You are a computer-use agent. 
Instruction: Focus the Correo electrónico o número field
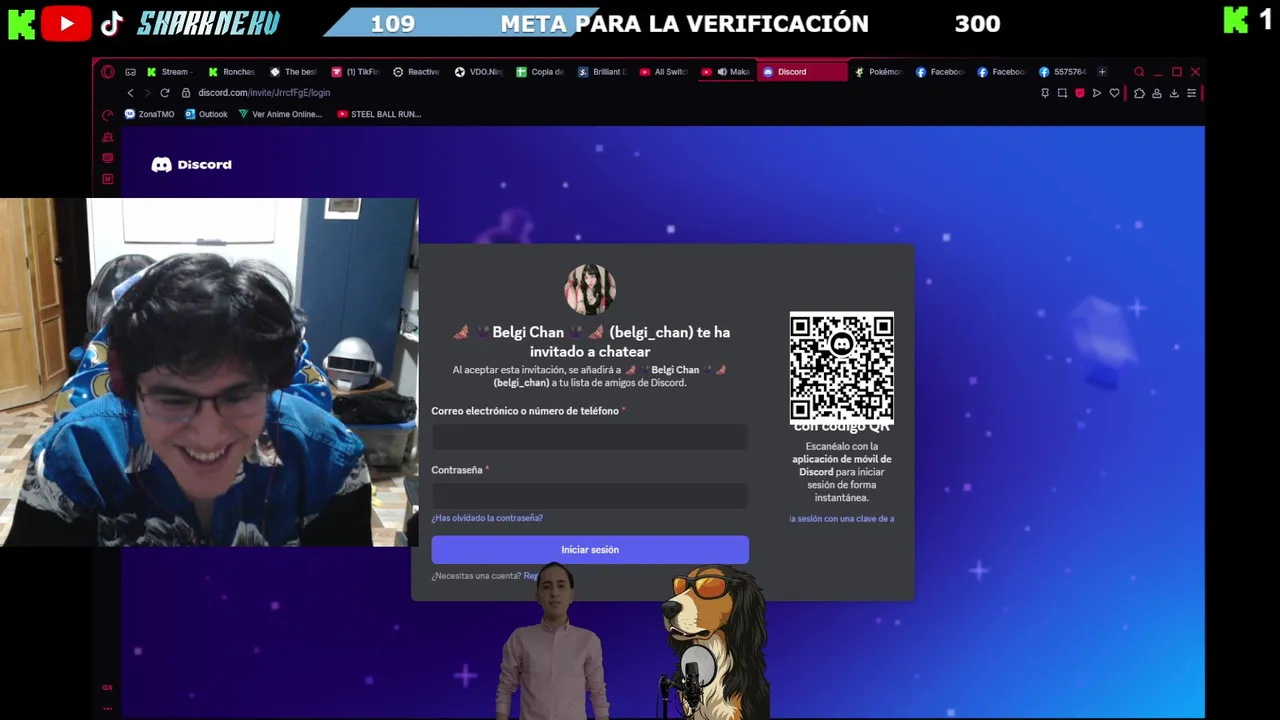[x=589, y=437]
